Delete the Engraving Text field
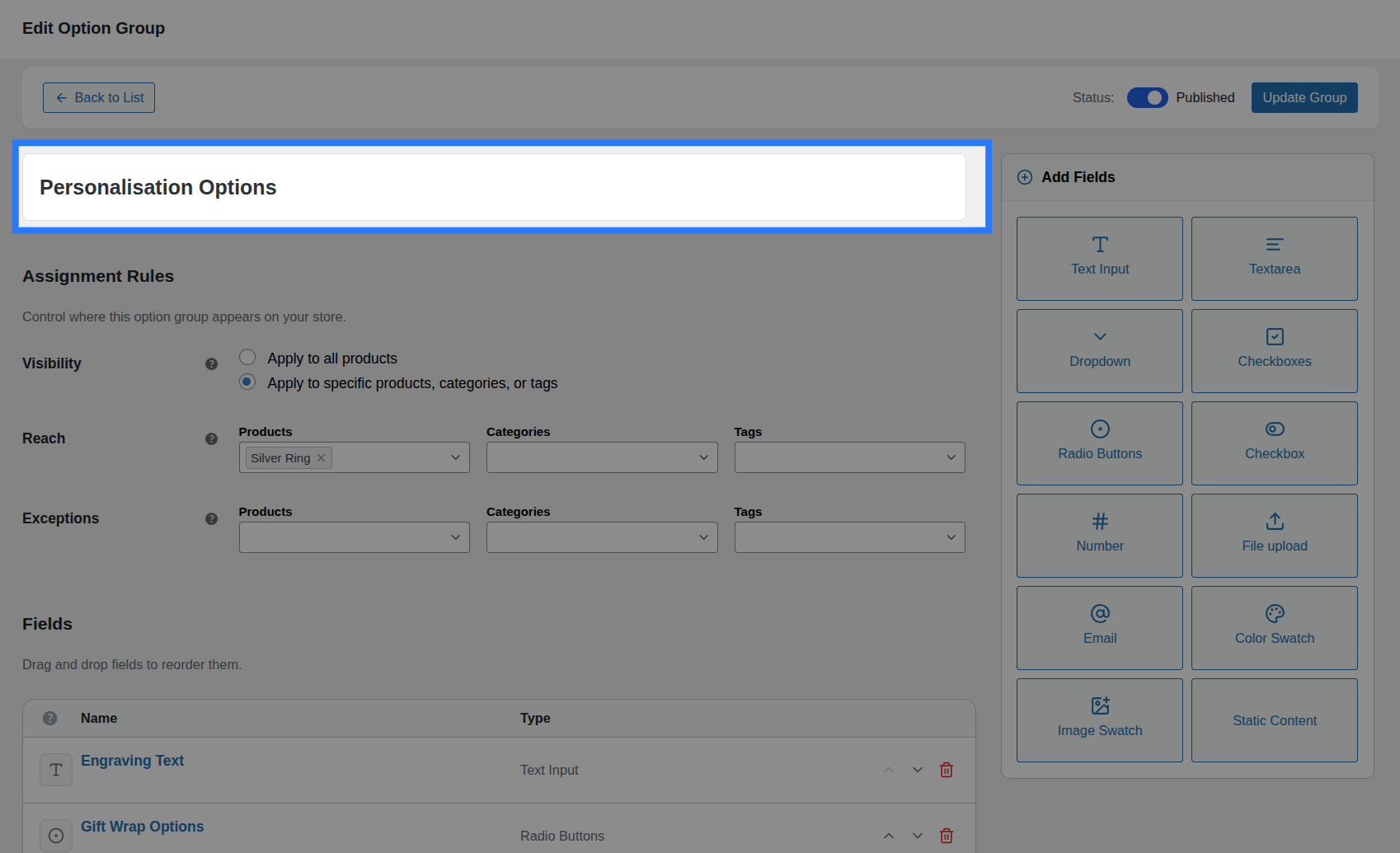 coord(947,770)
